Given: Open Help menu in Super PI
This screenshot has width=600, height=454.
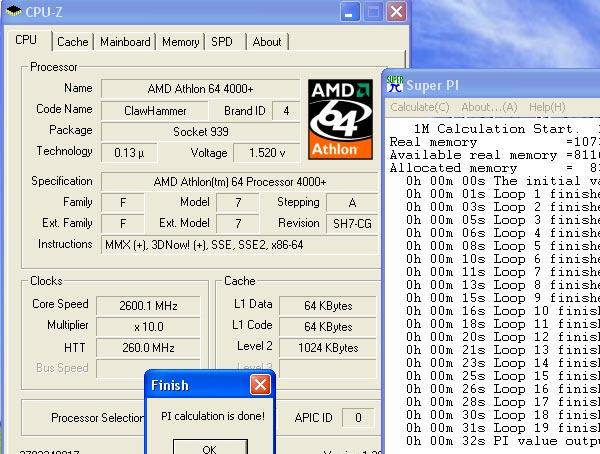Looking at the screenshot, I should (547, 107).
